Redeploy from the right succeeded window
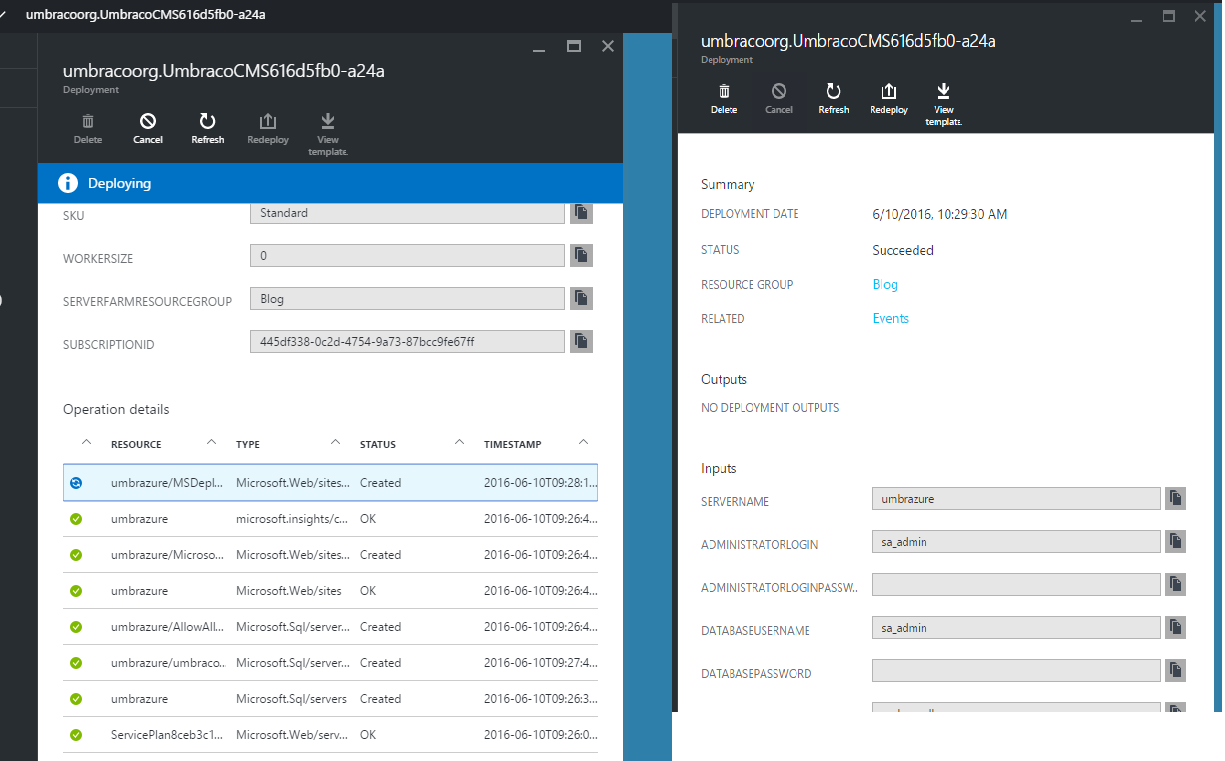 (889, 98)
